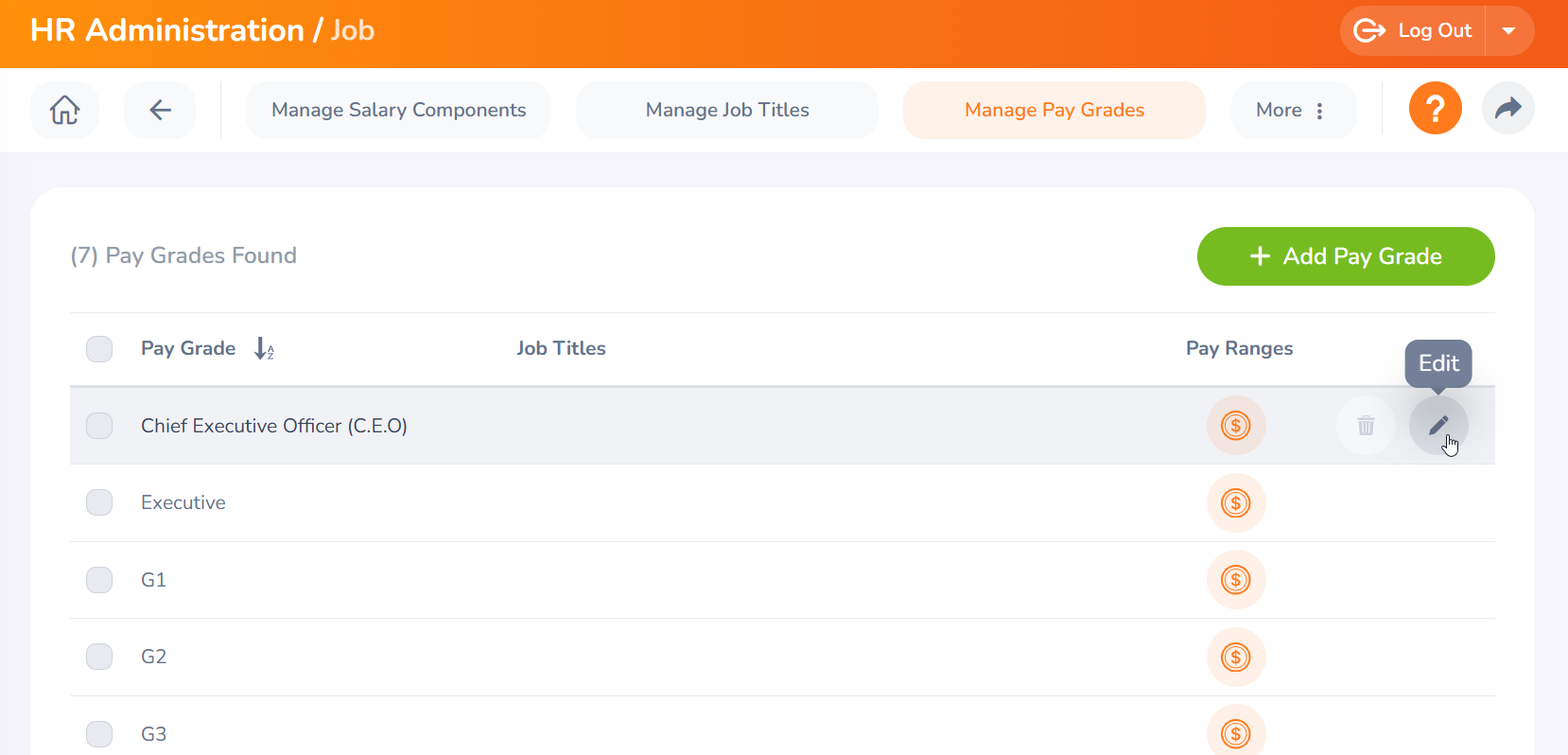View pay ranges for G1 grade
Viewport: 1568px width, 755px height.
click(1235, 580)
